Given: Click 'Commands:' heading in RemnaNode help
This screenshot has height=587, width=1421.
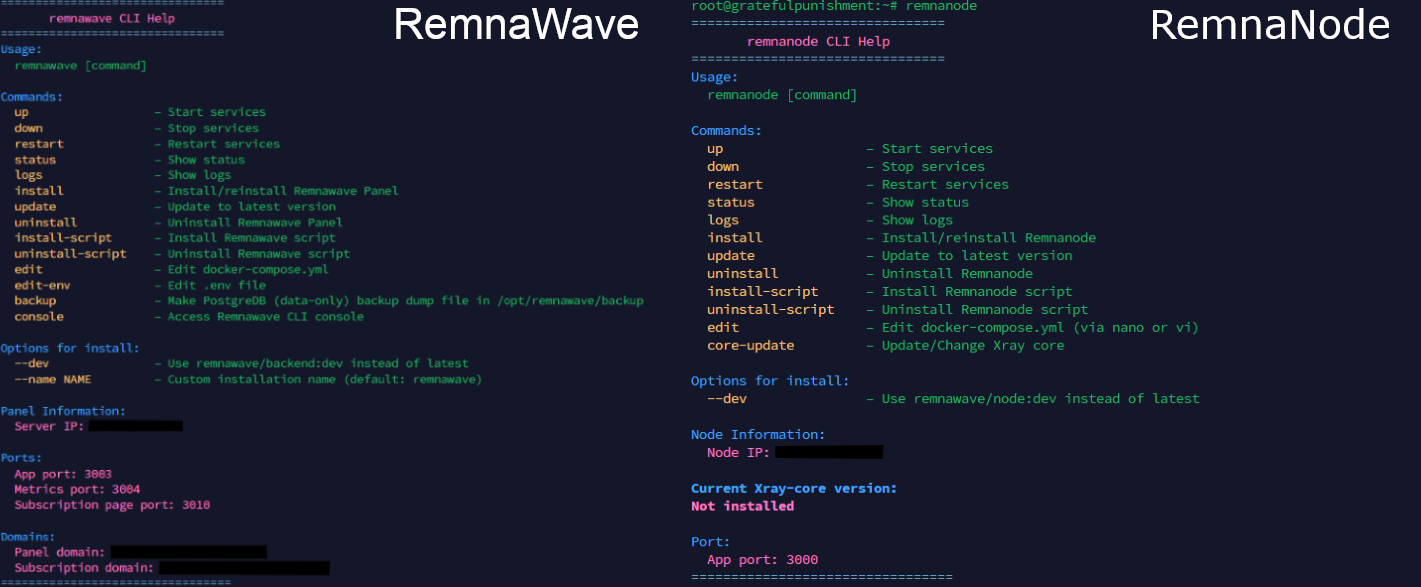Looking at the screenshot, I should (x=726, y=131).
